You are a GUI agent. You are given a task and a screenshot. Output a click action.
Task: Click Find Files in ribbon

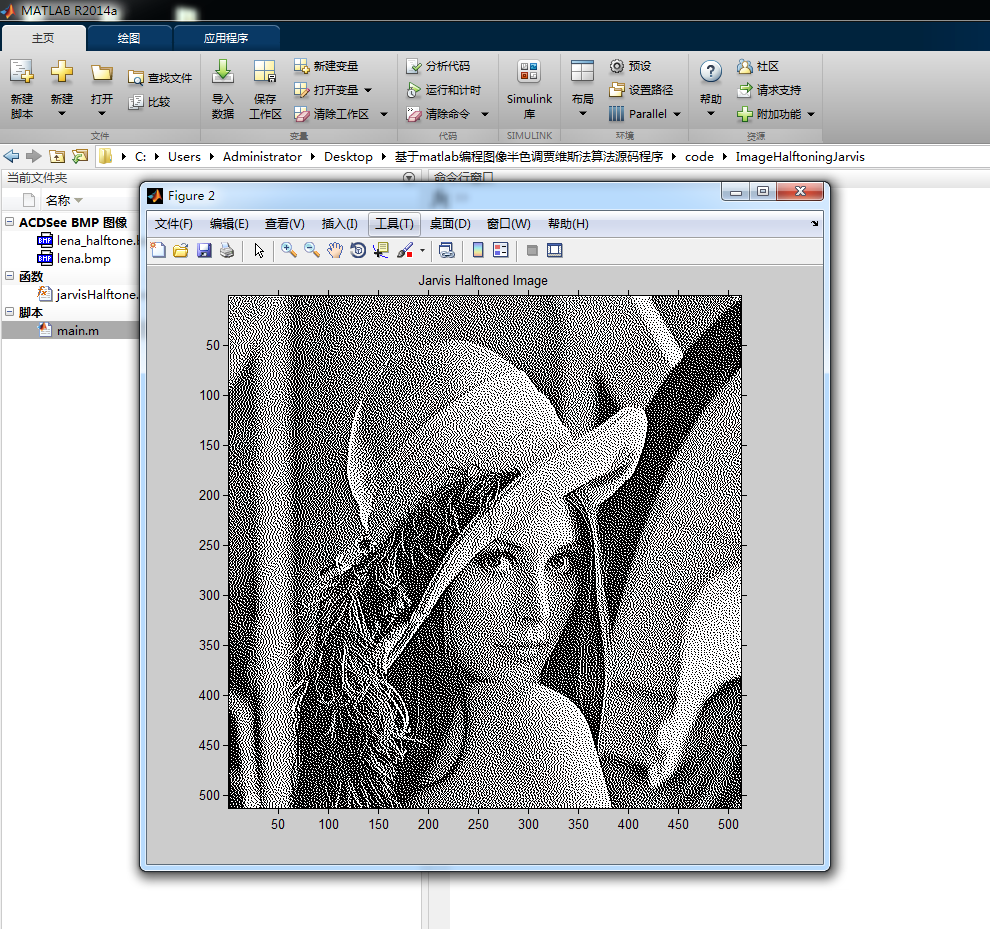tap(160, 78)
